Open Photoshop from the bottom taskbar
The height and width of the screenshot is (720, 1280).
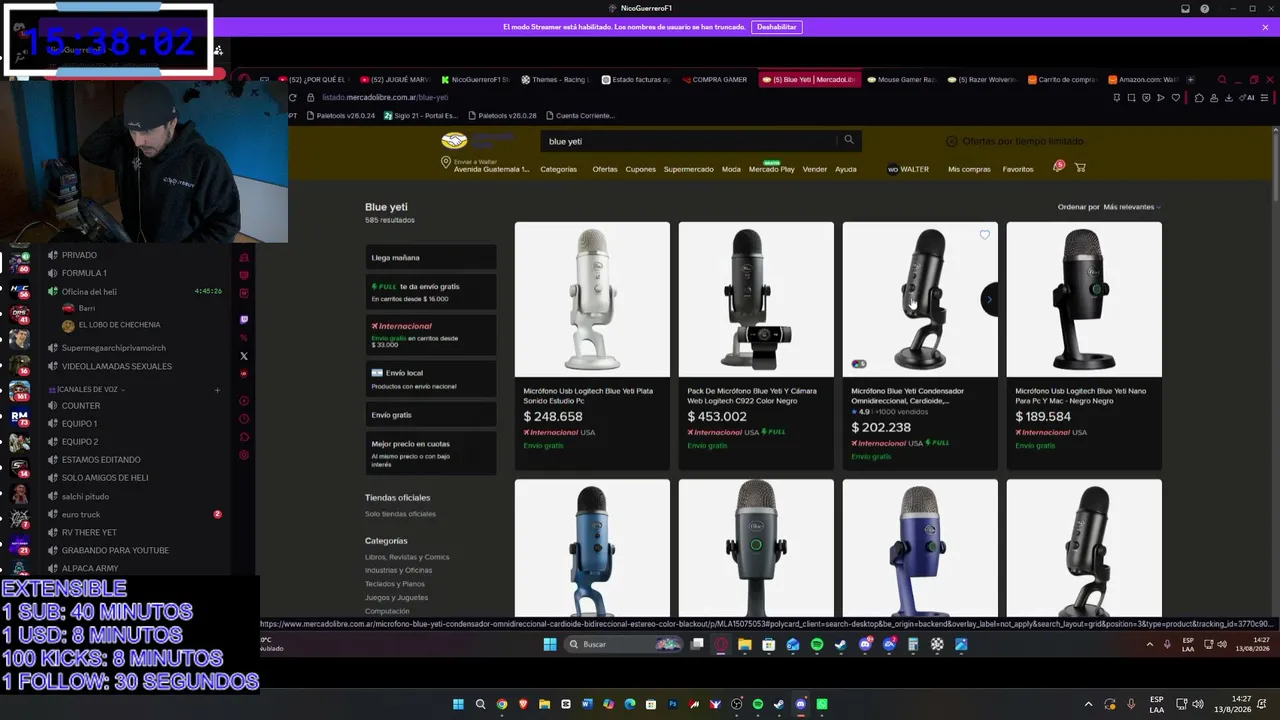(x=672, y=704)
